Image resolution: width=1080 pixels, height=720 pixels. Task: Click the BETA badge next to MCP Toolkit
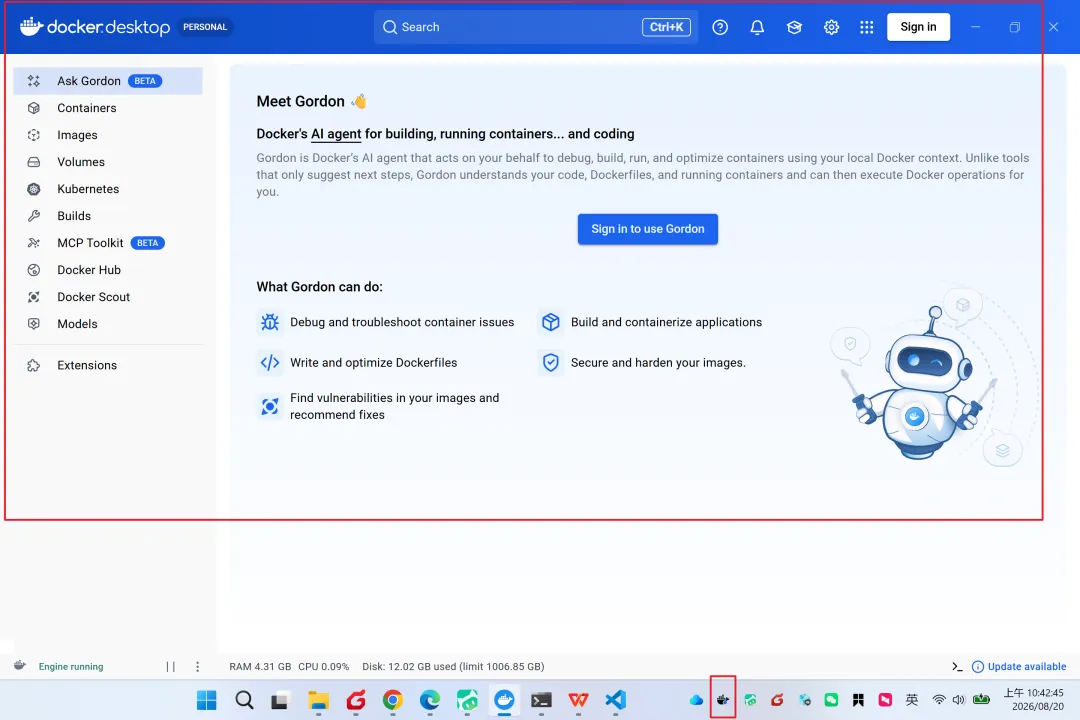[x=147, y=243]
